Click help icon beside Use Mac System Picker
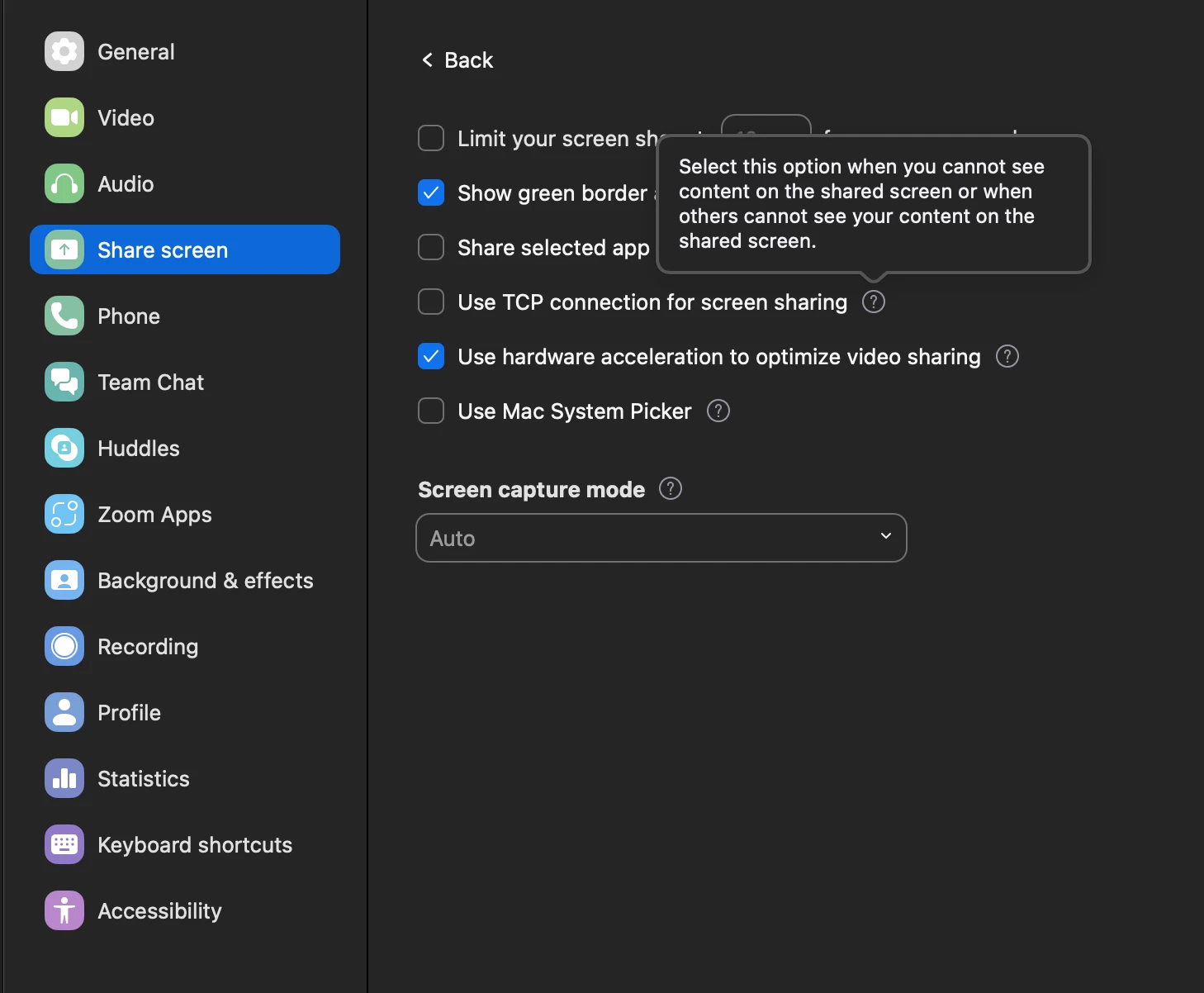 point(718,411)
